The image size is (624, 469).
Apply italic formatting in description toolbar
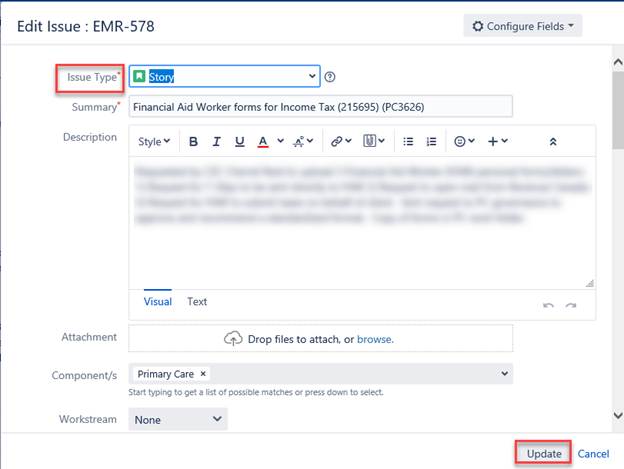(x=216, y=141)
